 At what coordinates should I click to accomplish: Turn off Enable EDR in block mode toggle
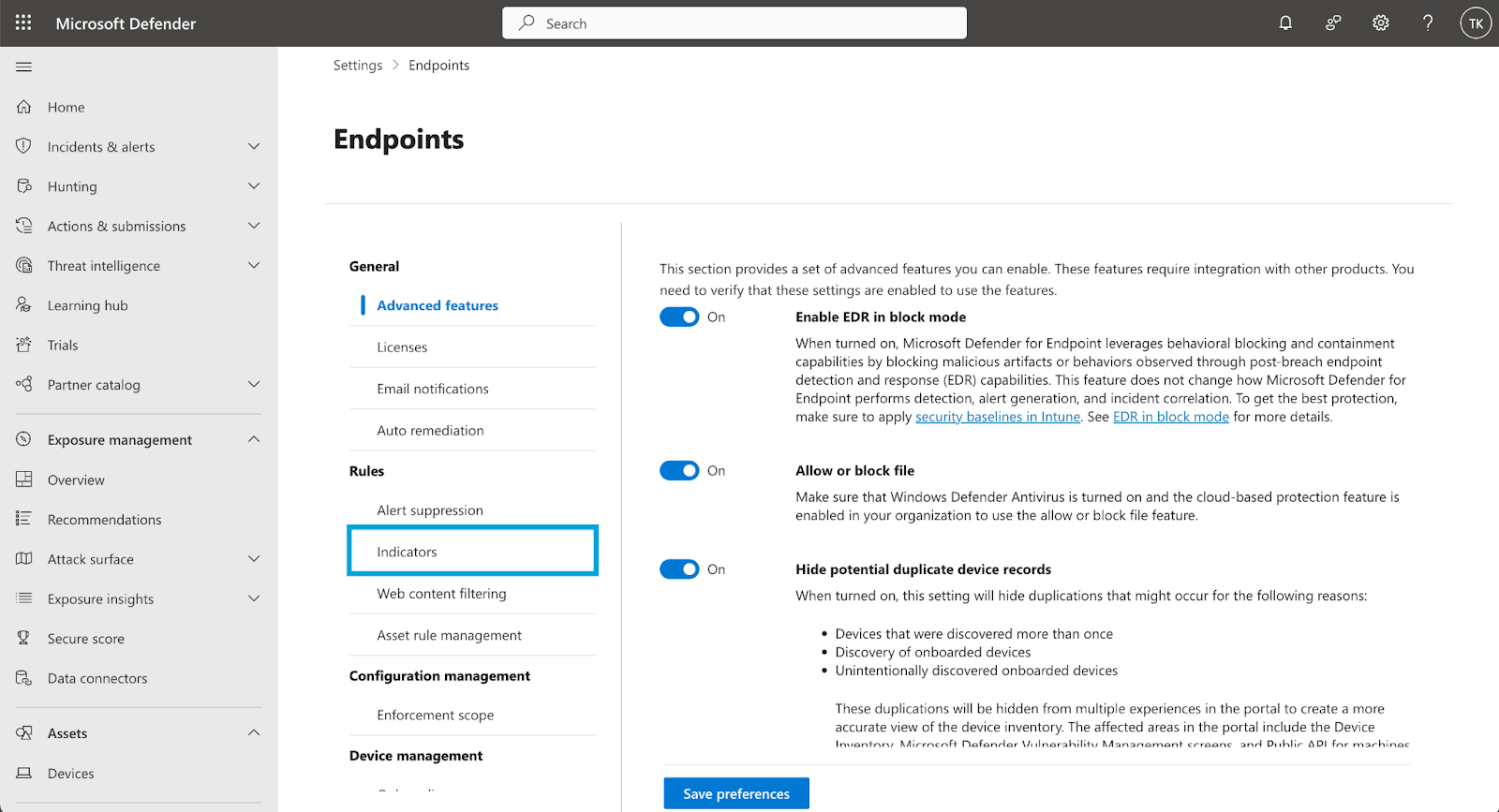pyautogui.click(x=679, y=317)
